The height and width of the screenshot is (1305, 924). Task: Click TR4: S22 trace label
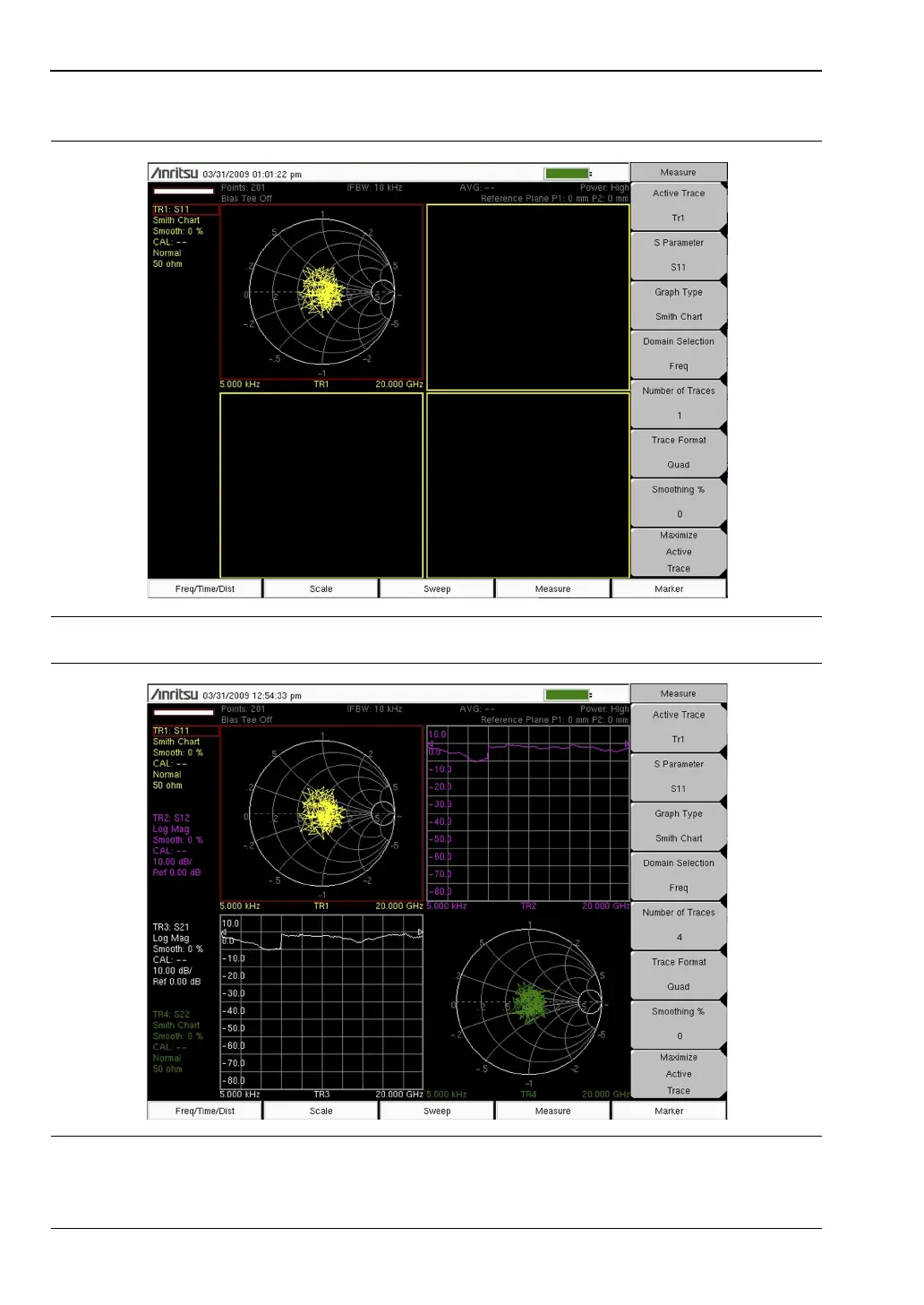pos(171,1015)
